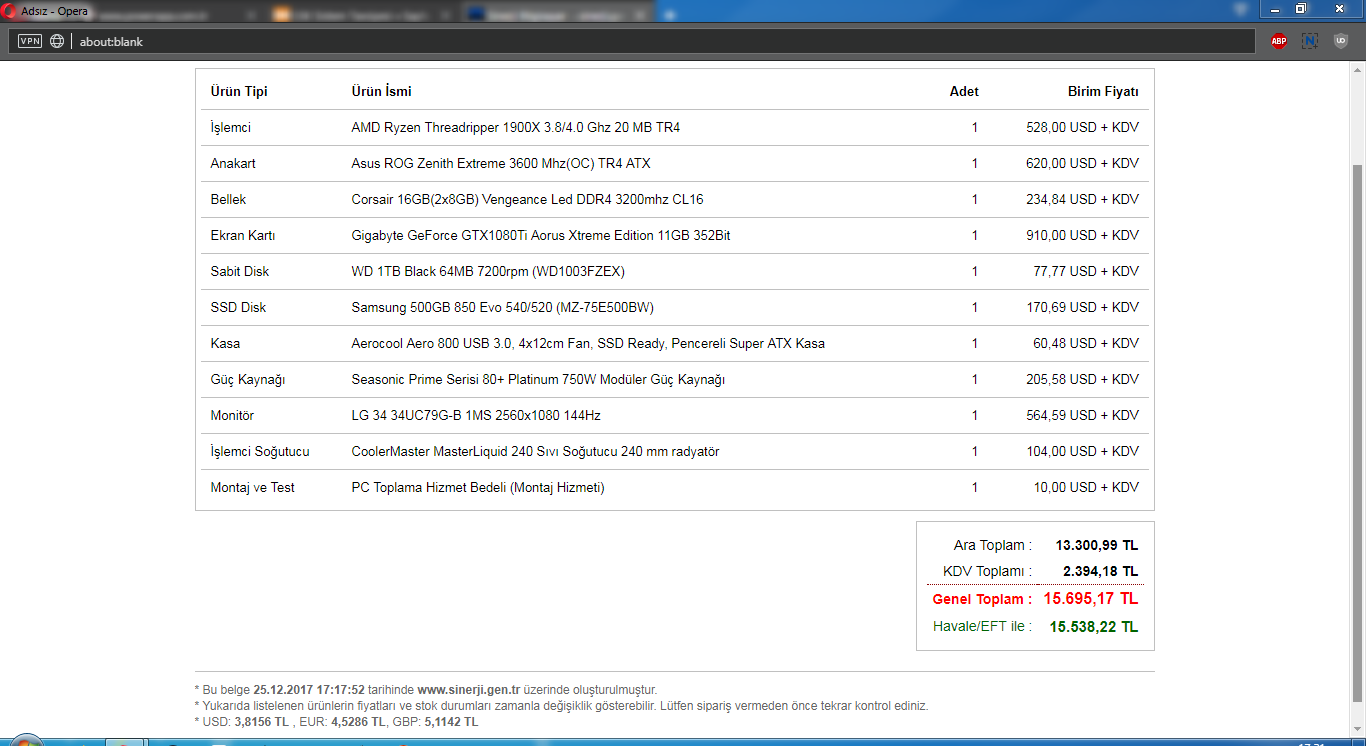
Task: Select the subtotal value '13.300,99 TL'
Action: click(1097, 545)
